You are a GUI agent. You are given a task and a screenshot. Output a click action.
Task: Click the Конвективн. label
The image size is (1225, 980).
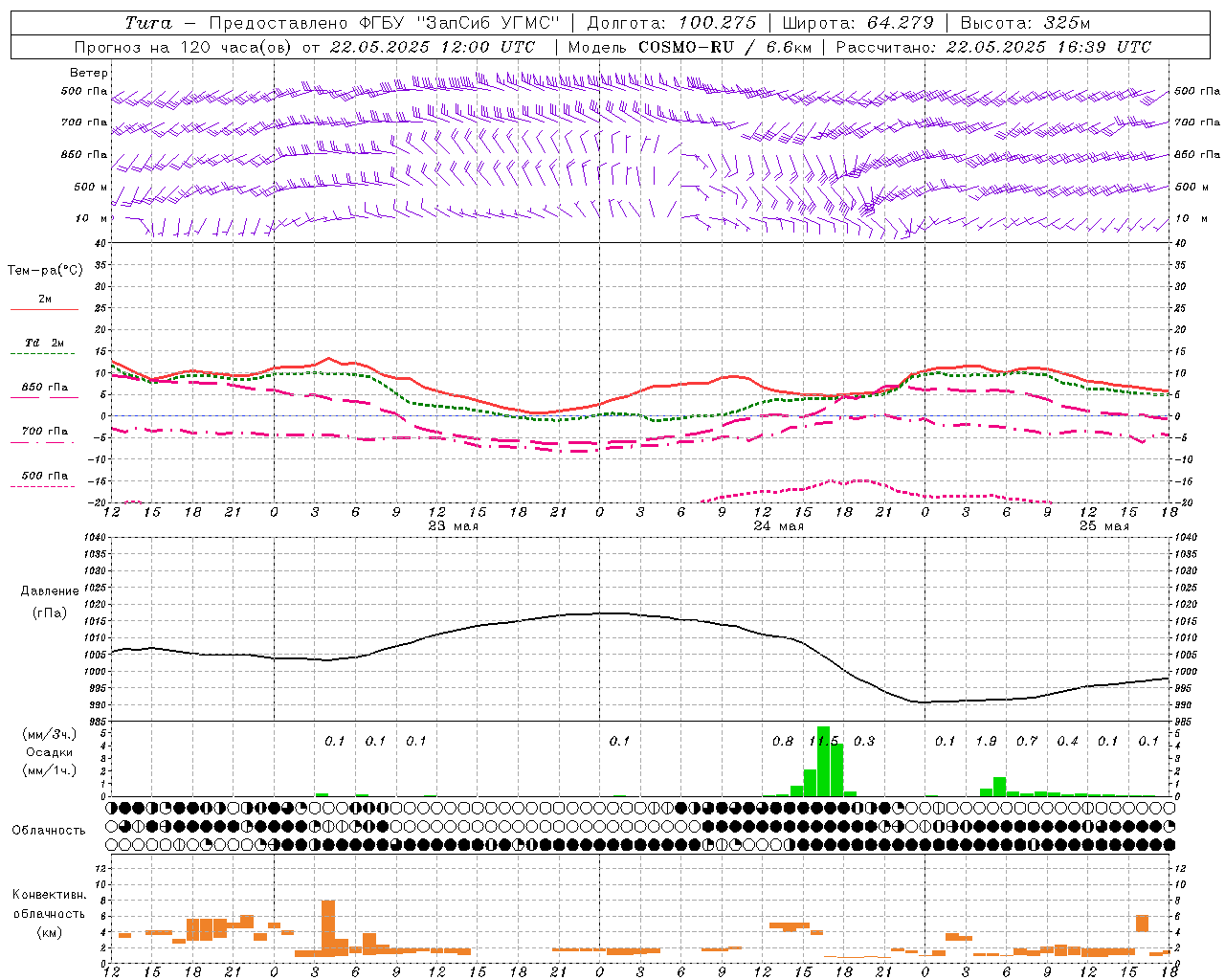[50, 895]
